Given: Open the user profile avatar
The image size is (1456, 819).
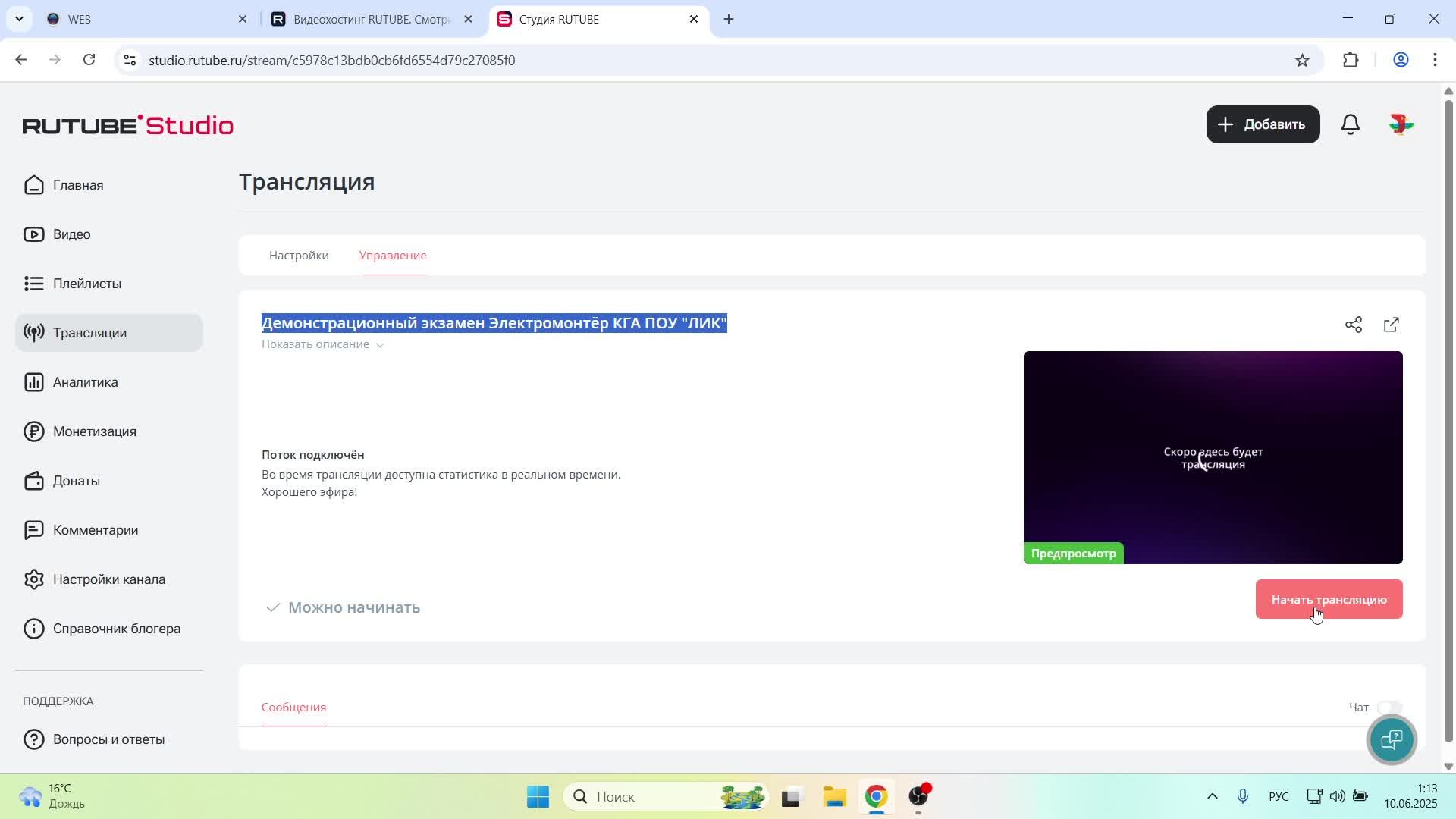Looking at the screenshot, I should click(x=1401, y=124).
